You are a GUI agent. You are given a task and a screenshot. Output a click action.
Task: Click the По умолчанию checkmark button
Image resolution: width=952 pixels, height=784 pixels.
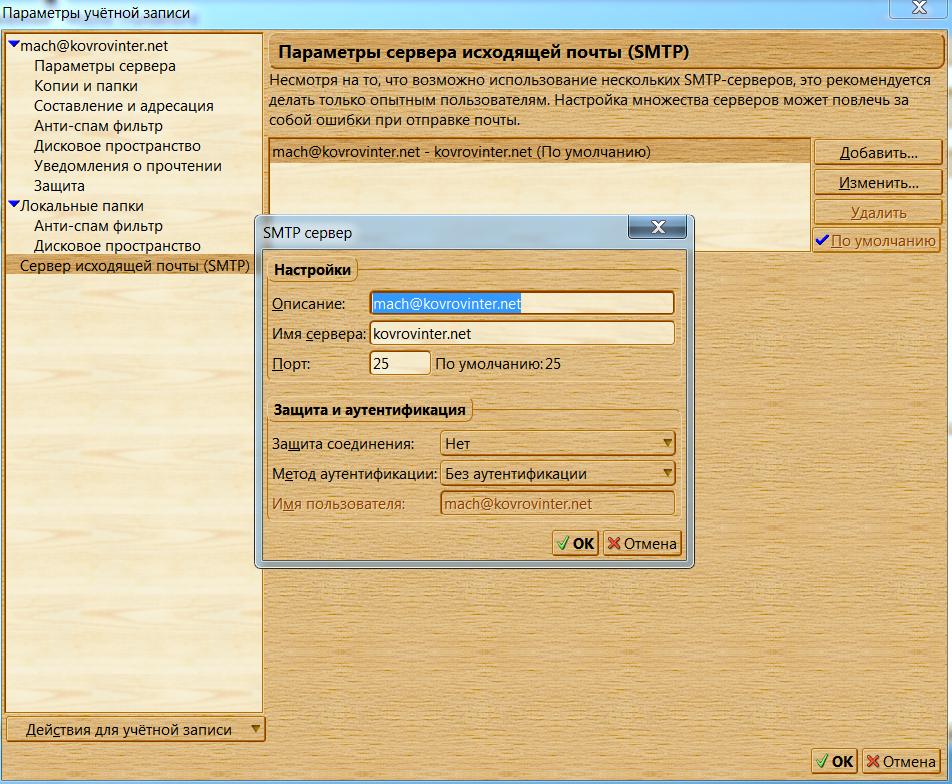pyautogui.click(x=876, y=240)
